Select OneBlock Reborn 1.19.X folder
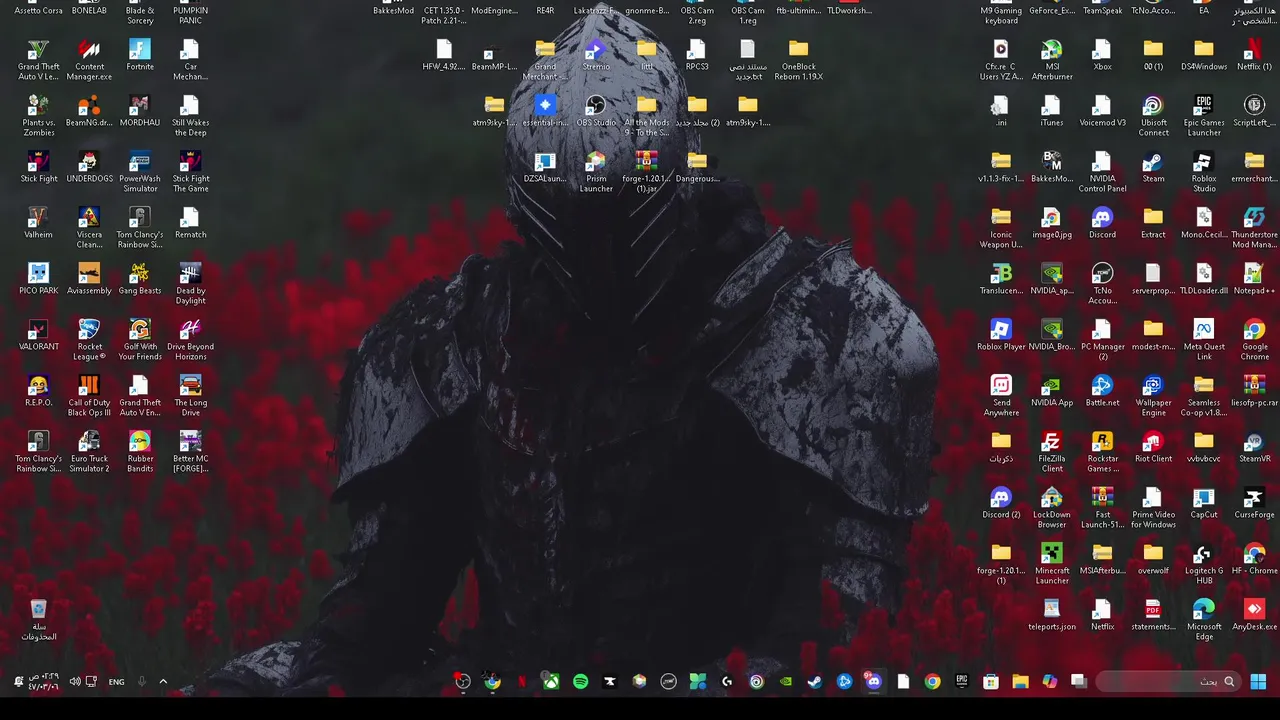 point(798,60)
